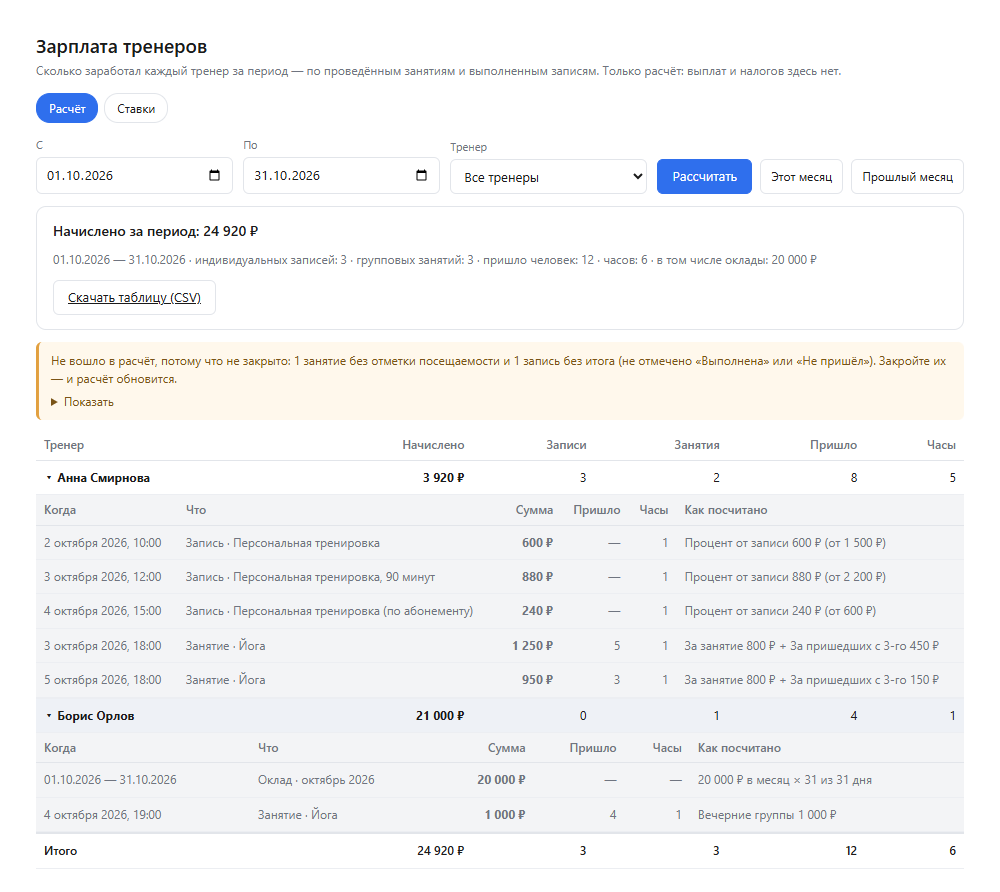1000x892 pixels.
Task: Click Процент от записи 880 ₽ explanation
Action: tap(785, 577)
